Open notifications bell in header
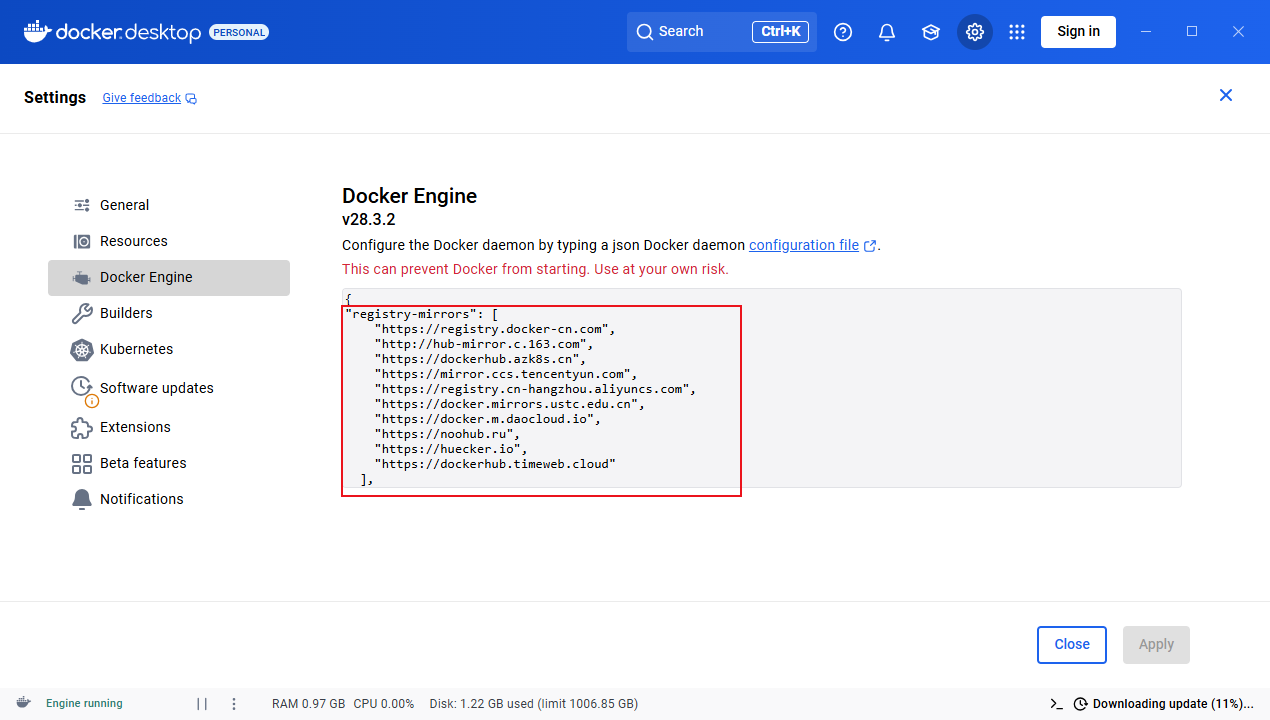Viewport: 1270px width, 720px height. coord(887,32)
